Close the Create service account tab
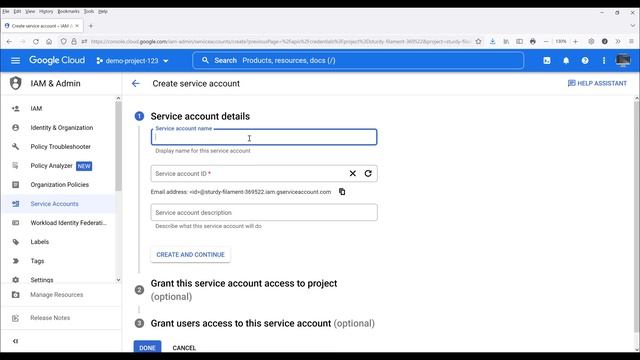The image size is (640, 360). point(77,26)
